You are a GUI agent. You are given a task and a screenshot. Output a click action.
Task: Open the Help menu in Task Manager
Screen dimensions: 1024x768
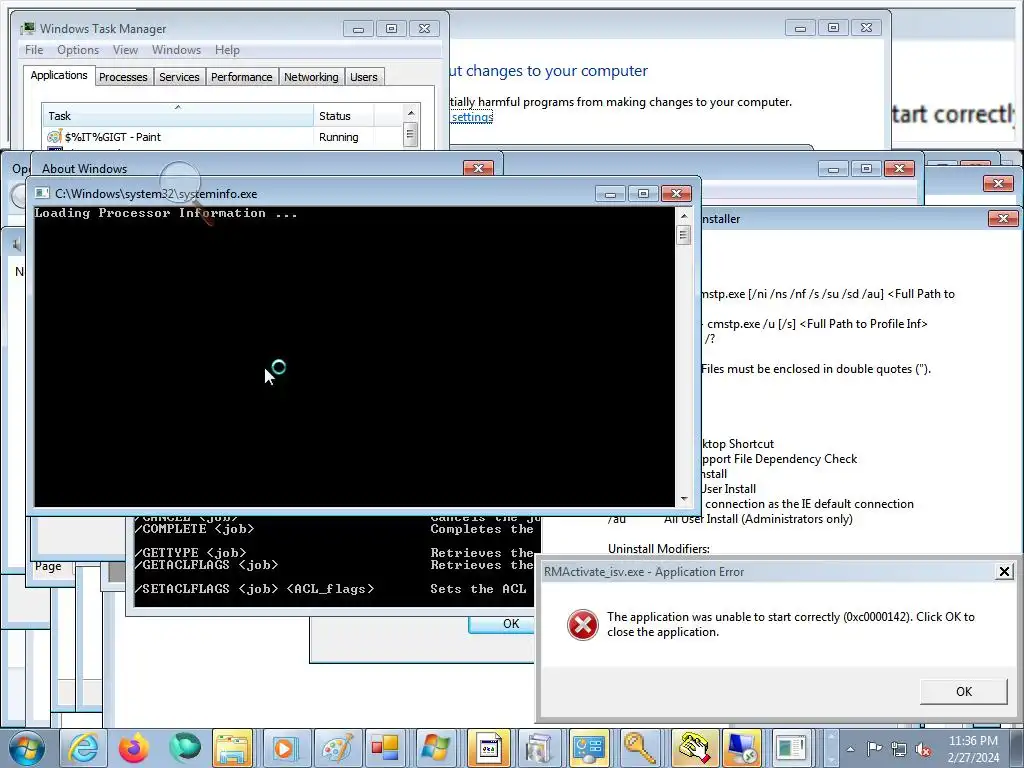coord(227,50)
